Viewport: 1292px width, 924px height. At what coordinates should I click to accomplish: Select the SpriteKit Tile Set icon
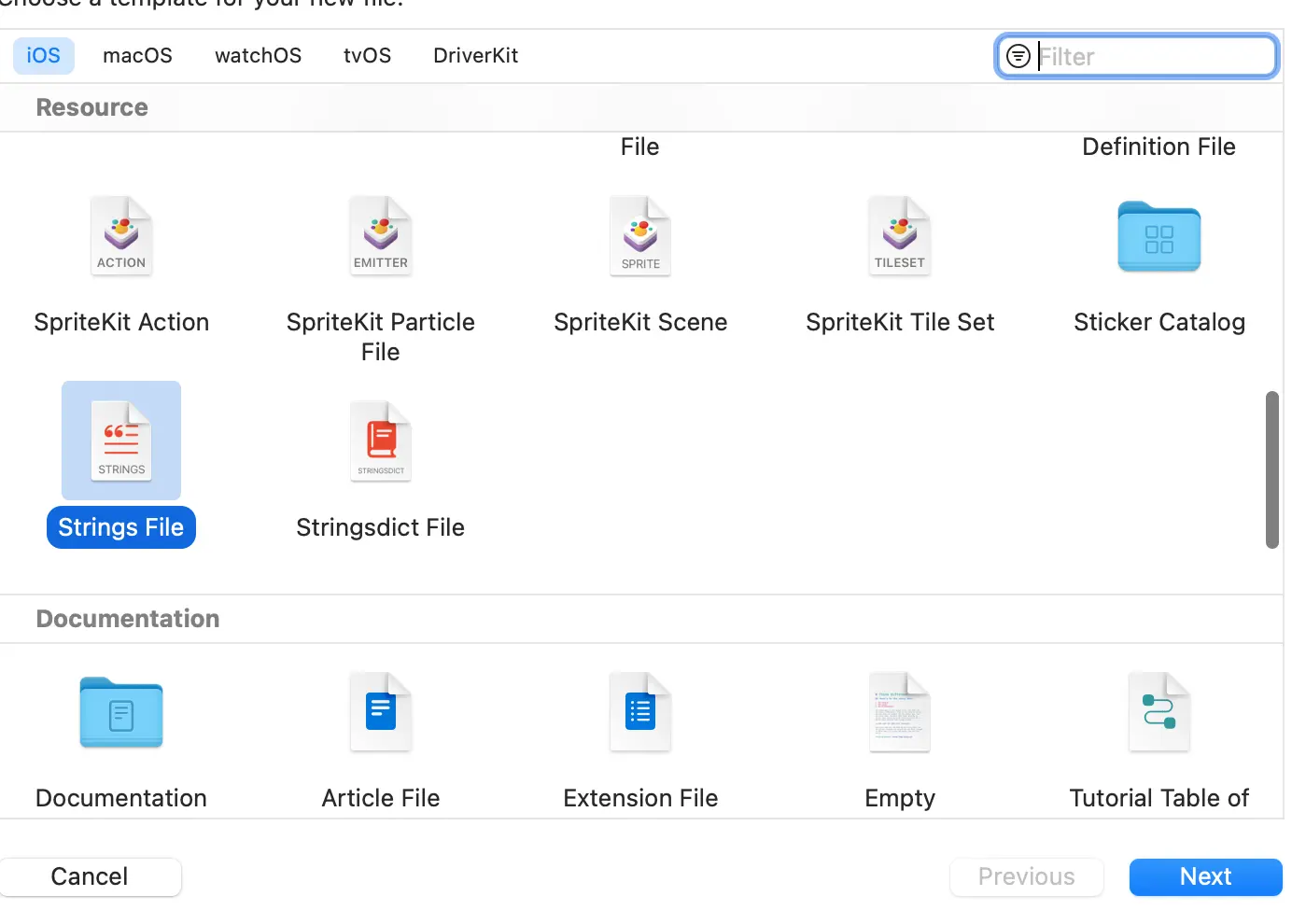(900, 236)
